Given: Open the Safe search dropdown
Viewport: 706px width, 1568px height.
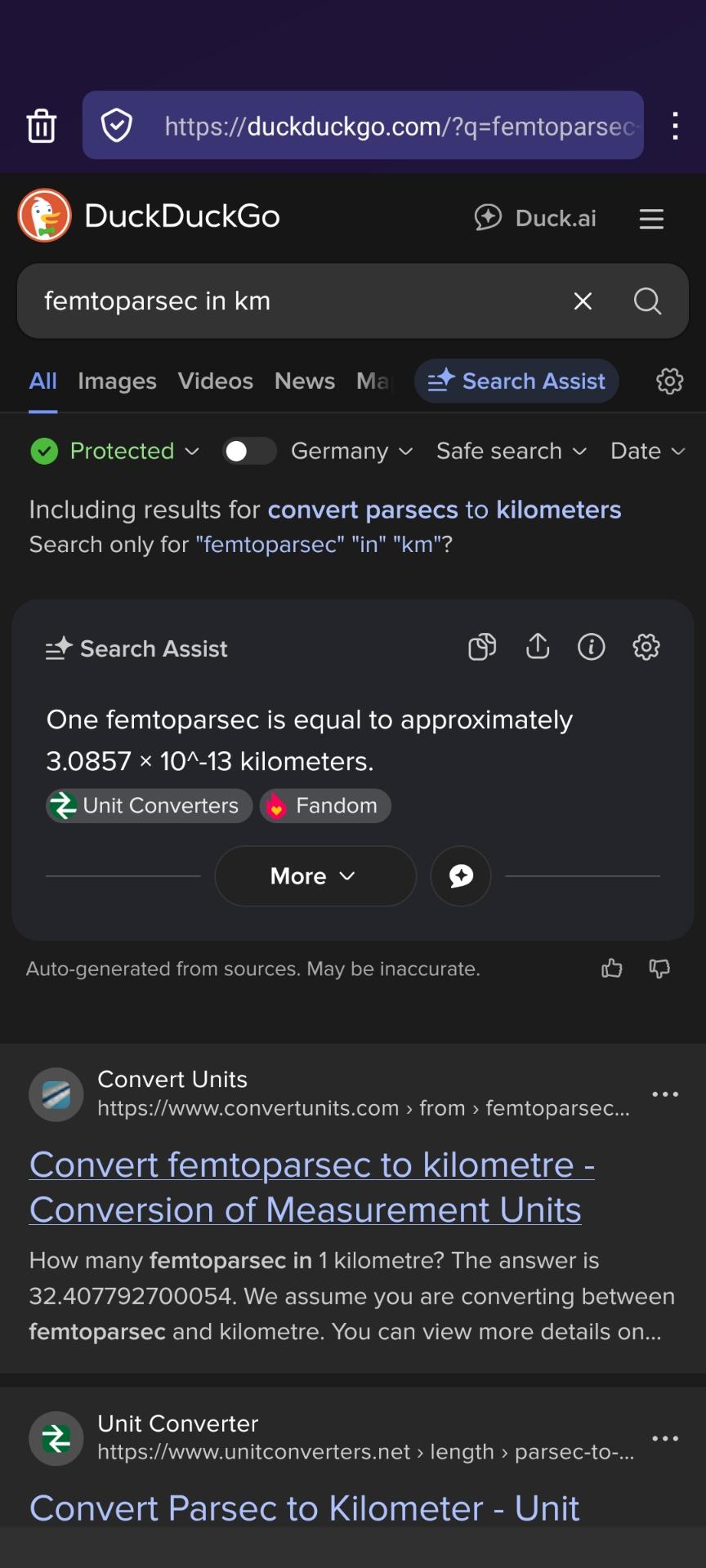Looking at the screenshot, I should tap(511, 451).
